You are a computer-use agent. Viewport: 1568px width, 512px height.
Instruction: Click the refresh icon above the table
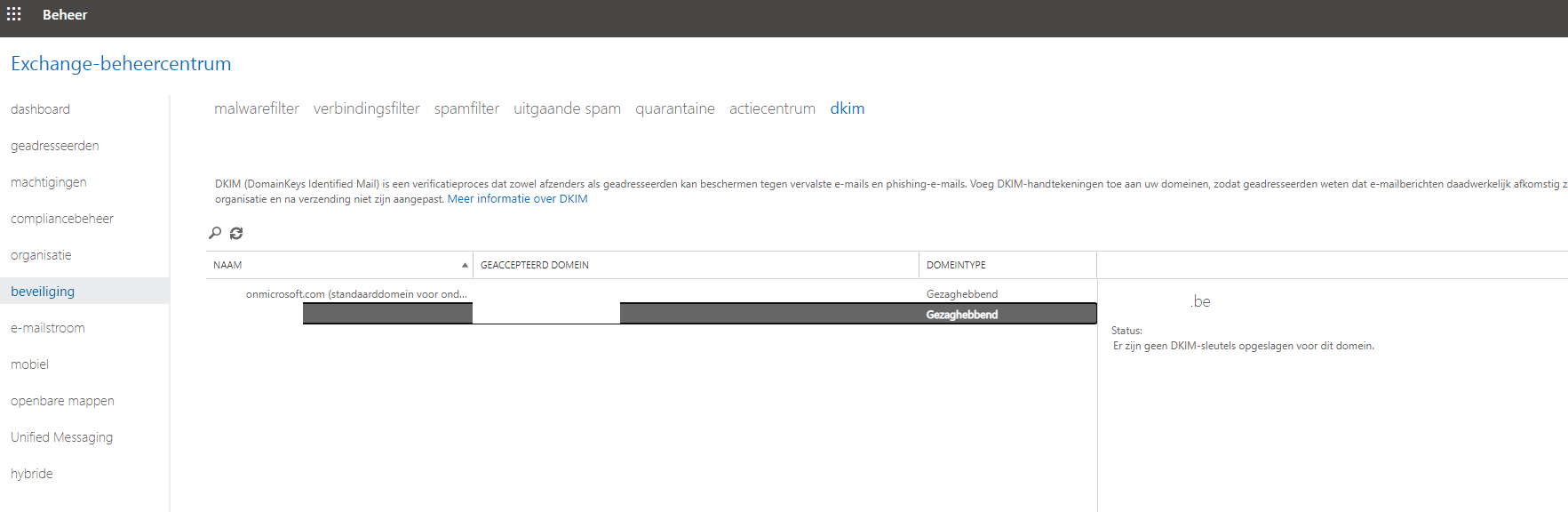click(236, 233)
